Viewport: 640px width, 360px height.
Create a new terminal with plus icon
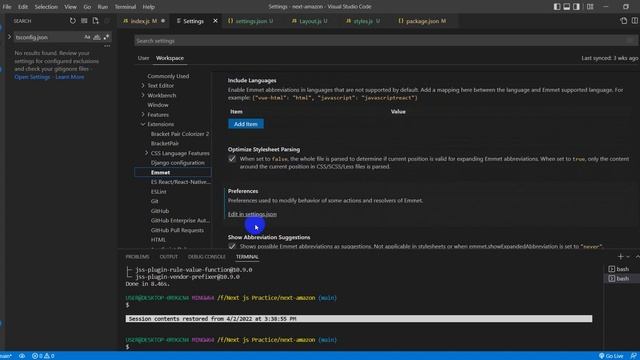point(620,256)
